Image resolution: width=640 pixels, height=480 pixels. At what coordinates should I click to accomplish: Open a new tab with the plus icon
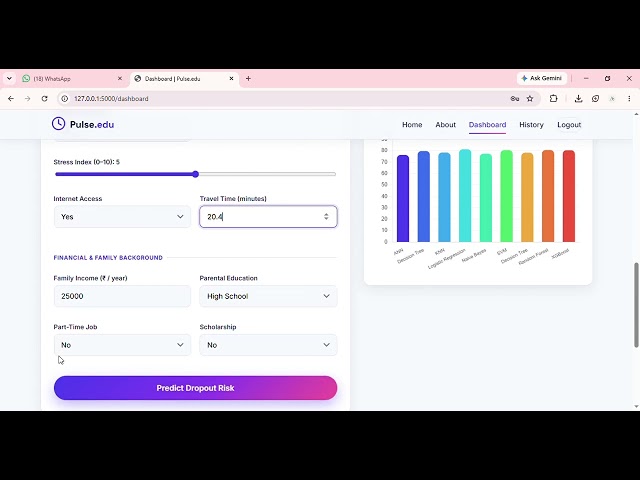click(x=248, y=78)
